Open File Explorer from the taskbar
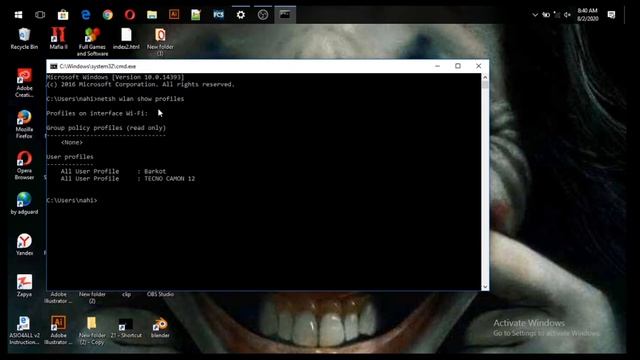The image size is (640, 360). (x=152, y=15)
